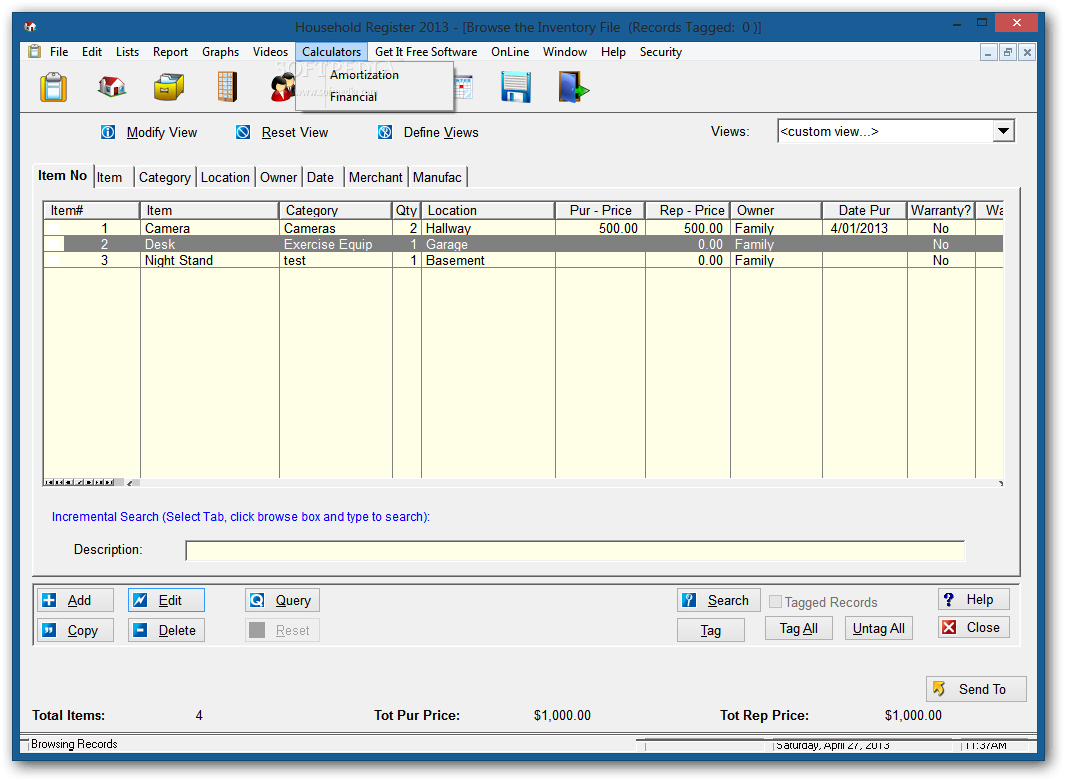
Task: Click the Send To button
Action: (976, 689)
